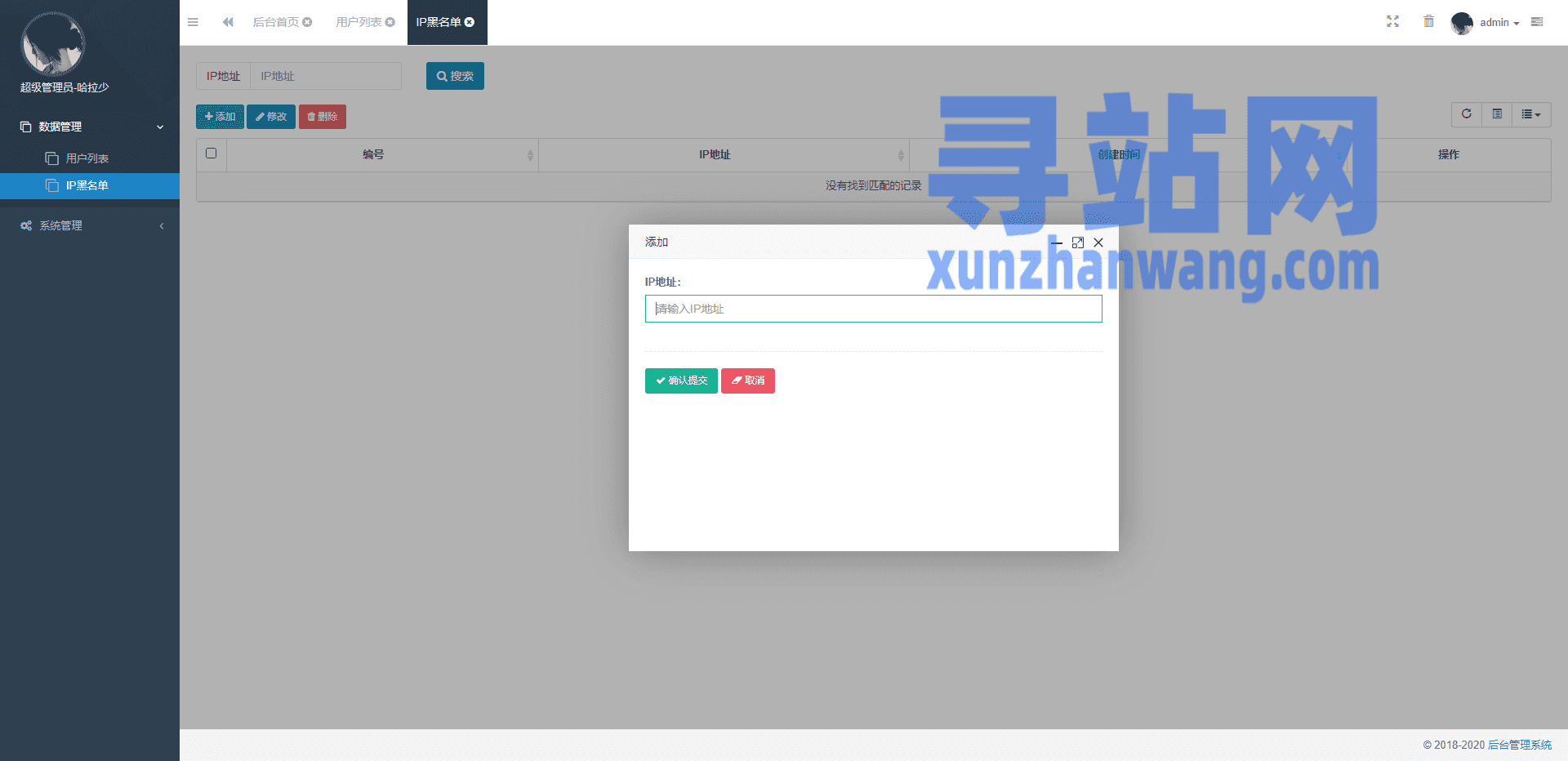Tick the select-all checkbox in table header
Screen dimensions: 1568x761
click(x=212, y=154)
